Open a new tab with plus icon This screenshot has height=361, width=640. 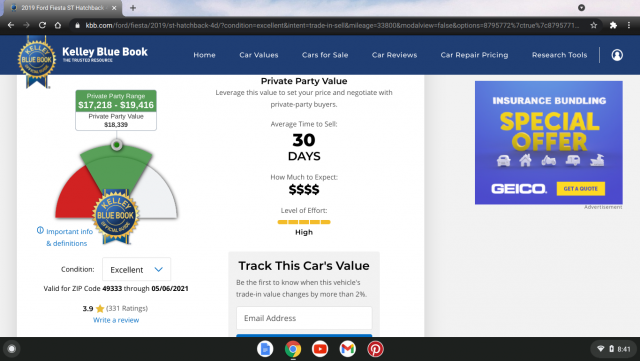[133, 8]
